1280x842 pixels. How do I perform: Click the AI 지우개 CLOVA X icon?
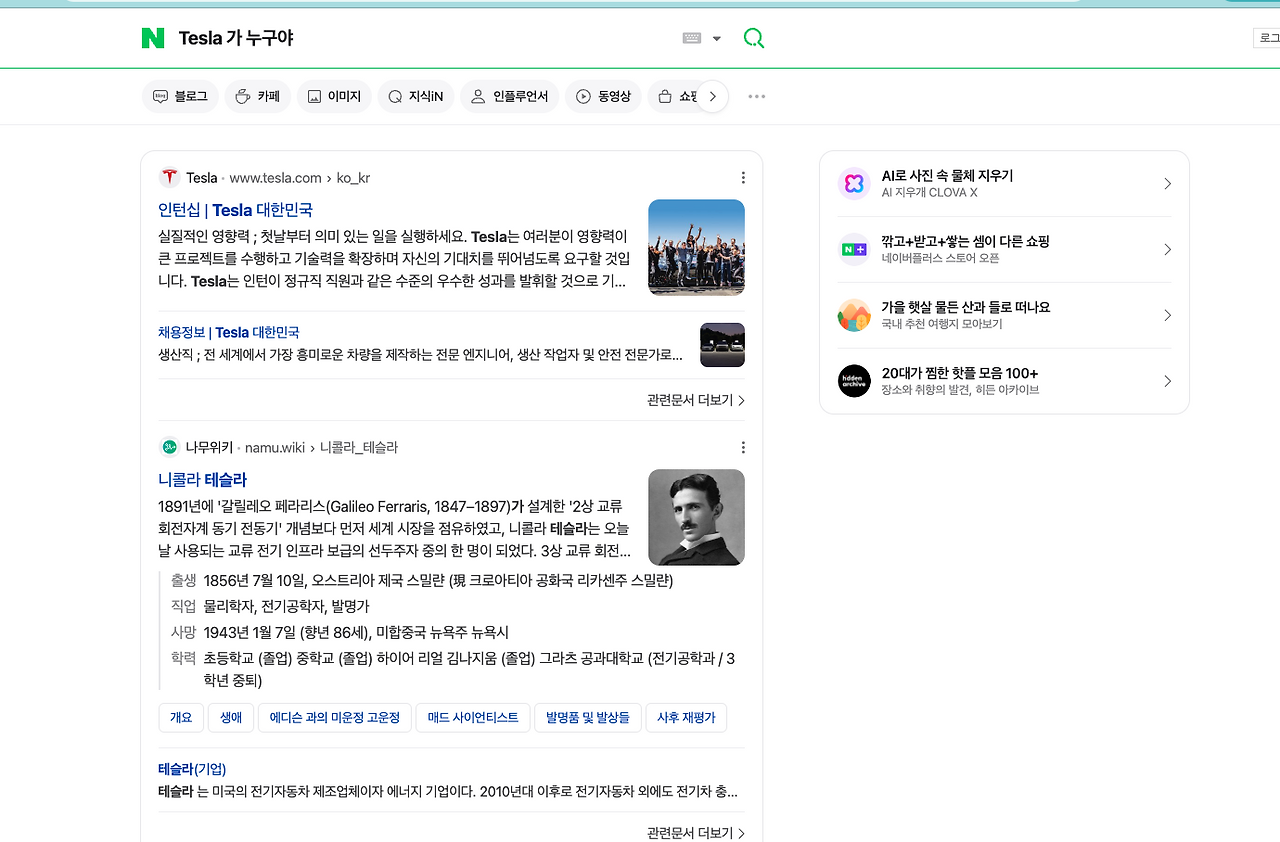[854, 183]
